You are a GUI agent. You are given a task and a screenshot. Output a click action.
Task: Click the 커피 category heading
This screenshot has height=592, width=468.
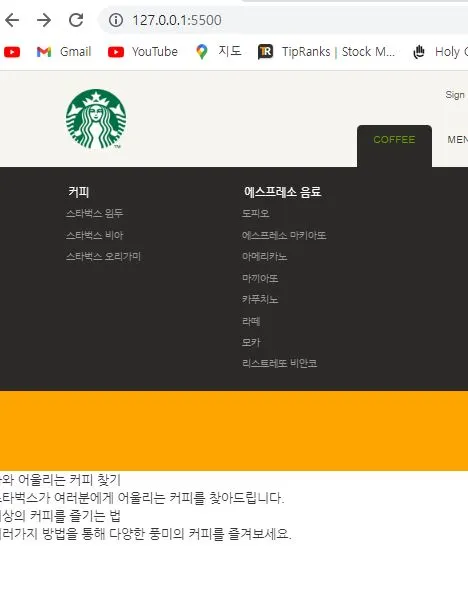click(x=79, y=192)
